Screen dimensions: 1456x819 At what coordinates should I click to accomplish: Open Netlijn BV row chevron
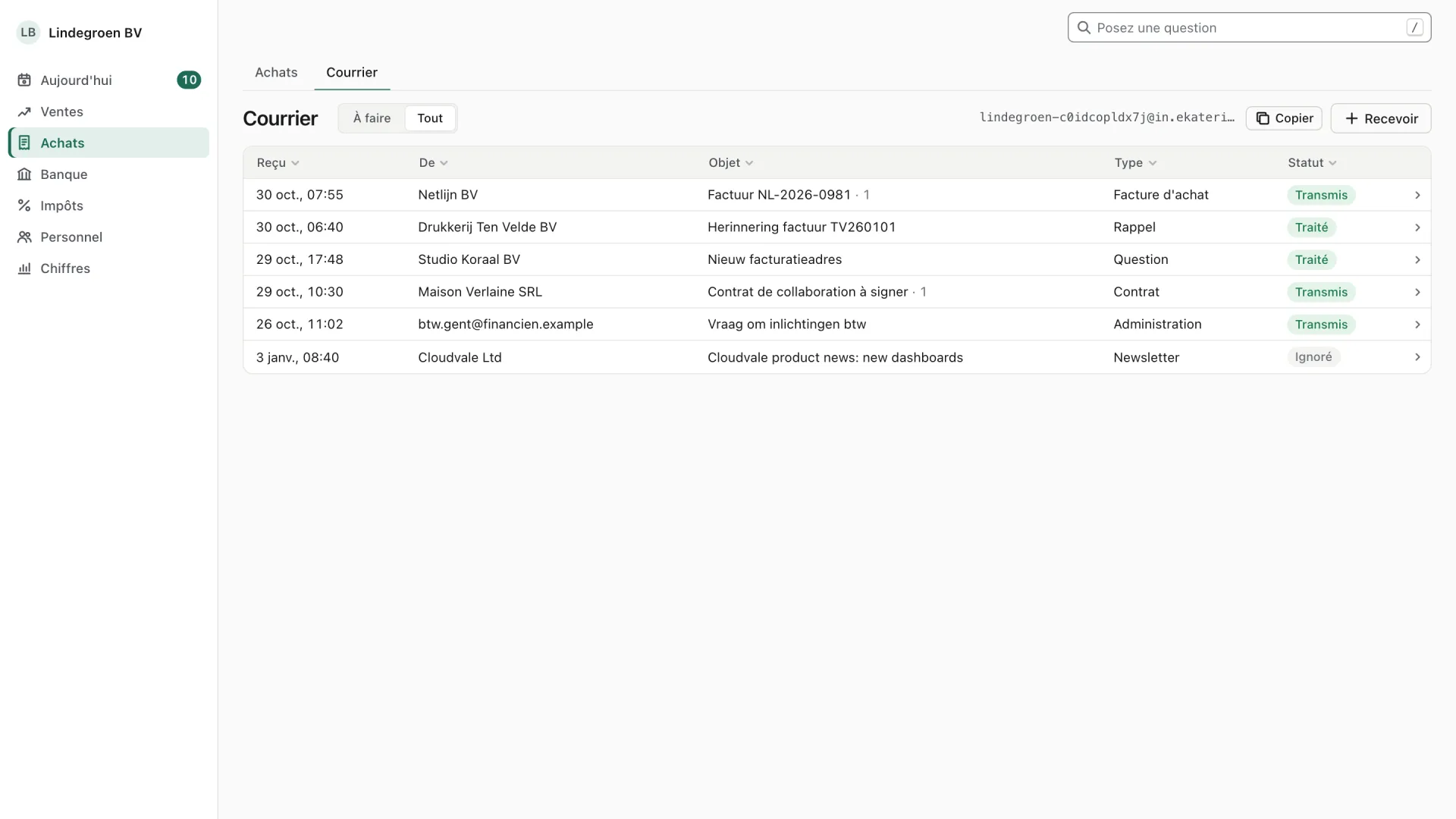tap(1417, 196)
